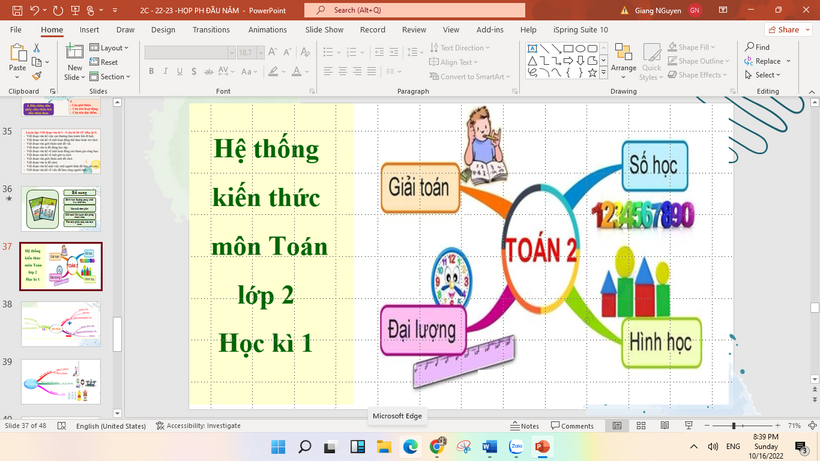Image resolution: width=820 pixels, height=461 pixels.
Task: Toggle the Notes pane
Action: pos(518,425)
